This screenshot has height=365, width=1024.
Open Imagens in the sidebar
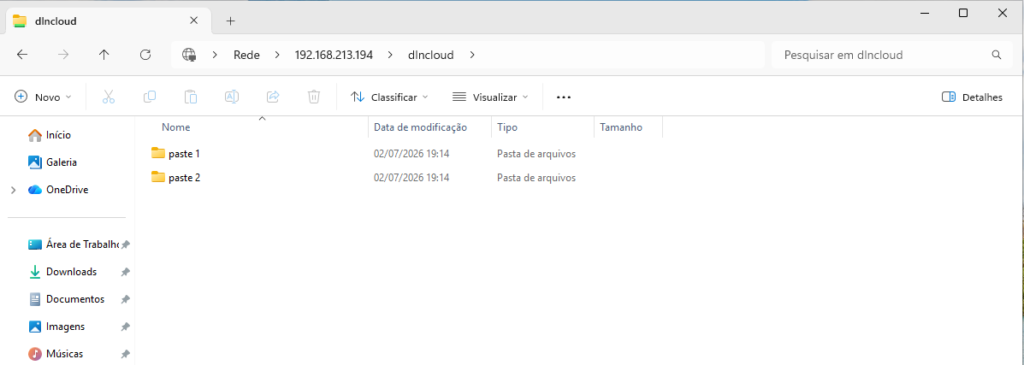[57, 326]
